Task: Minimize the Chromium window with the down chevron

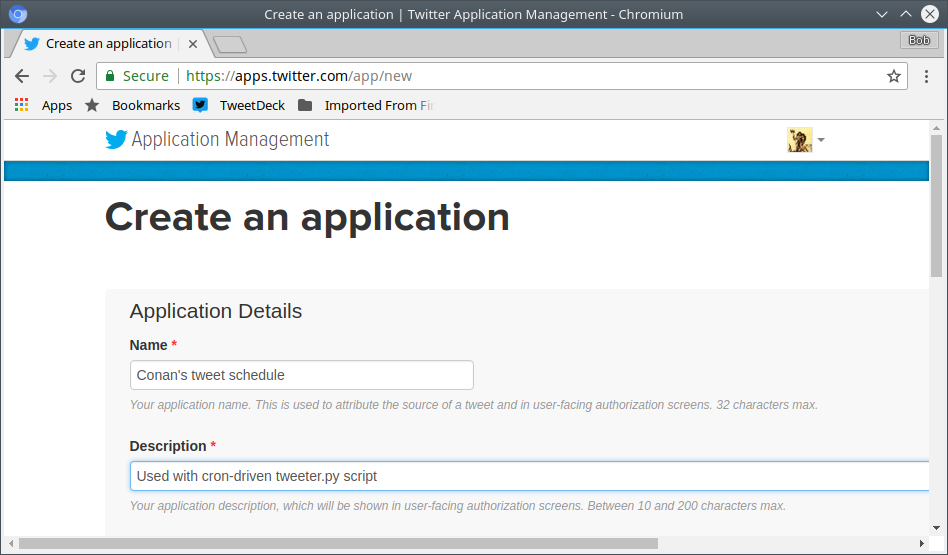Action: [882, 14]
